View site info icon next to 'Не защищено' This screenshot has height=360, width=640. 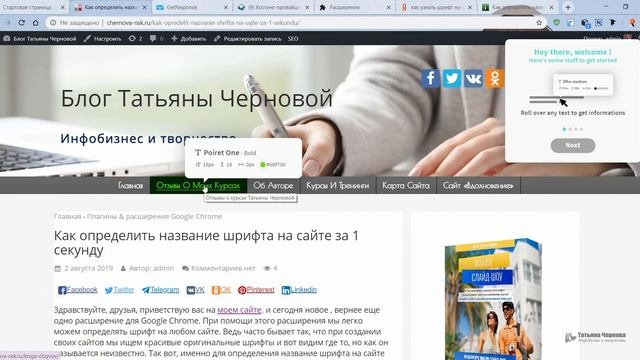pos(53,23)
